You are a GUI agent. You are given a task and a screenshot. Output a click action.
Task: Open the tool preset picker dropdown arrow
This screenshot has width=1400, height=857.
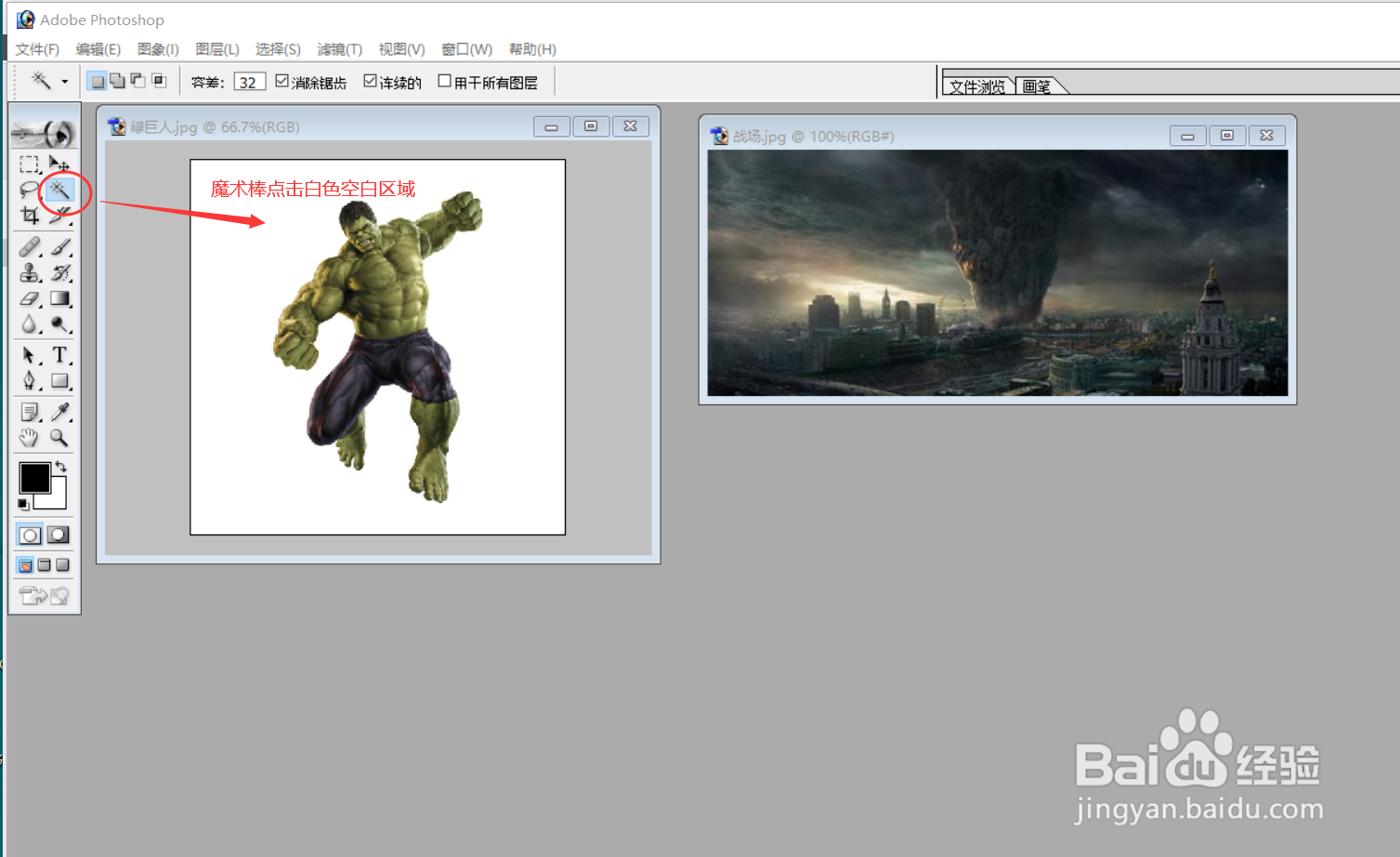click(x=64, y=82)
